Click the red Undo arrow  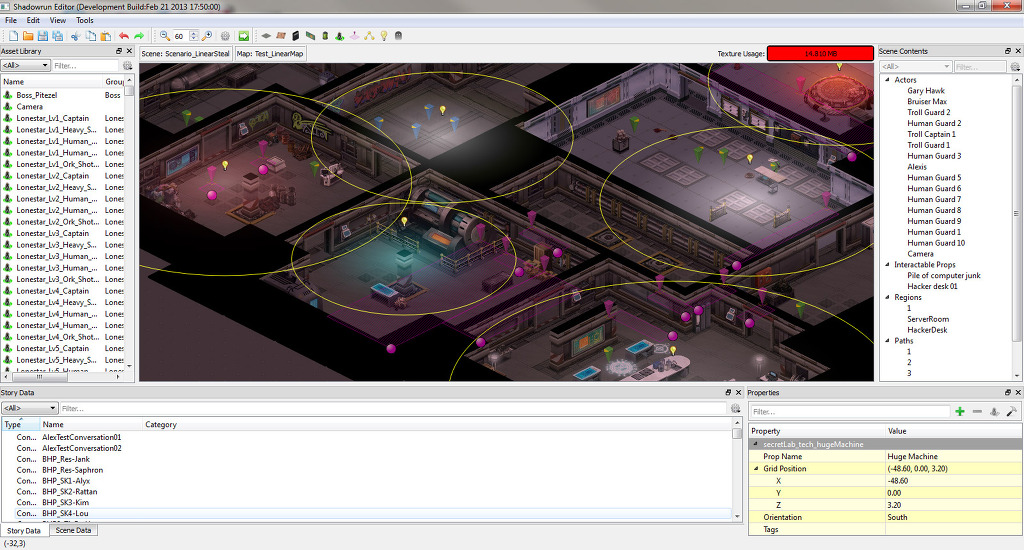click(123, 36)
